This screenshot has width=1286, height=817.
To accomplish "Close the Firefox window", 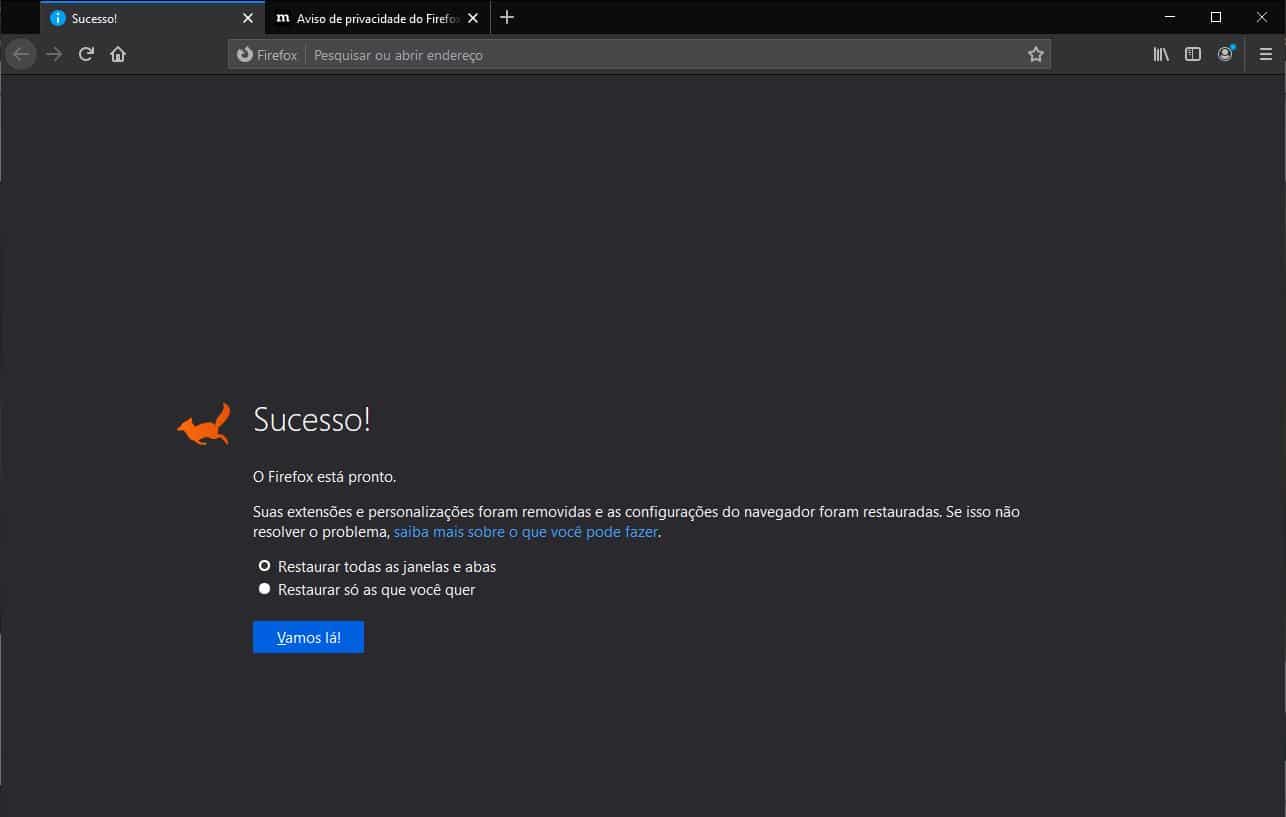I will pos(1262,17).
